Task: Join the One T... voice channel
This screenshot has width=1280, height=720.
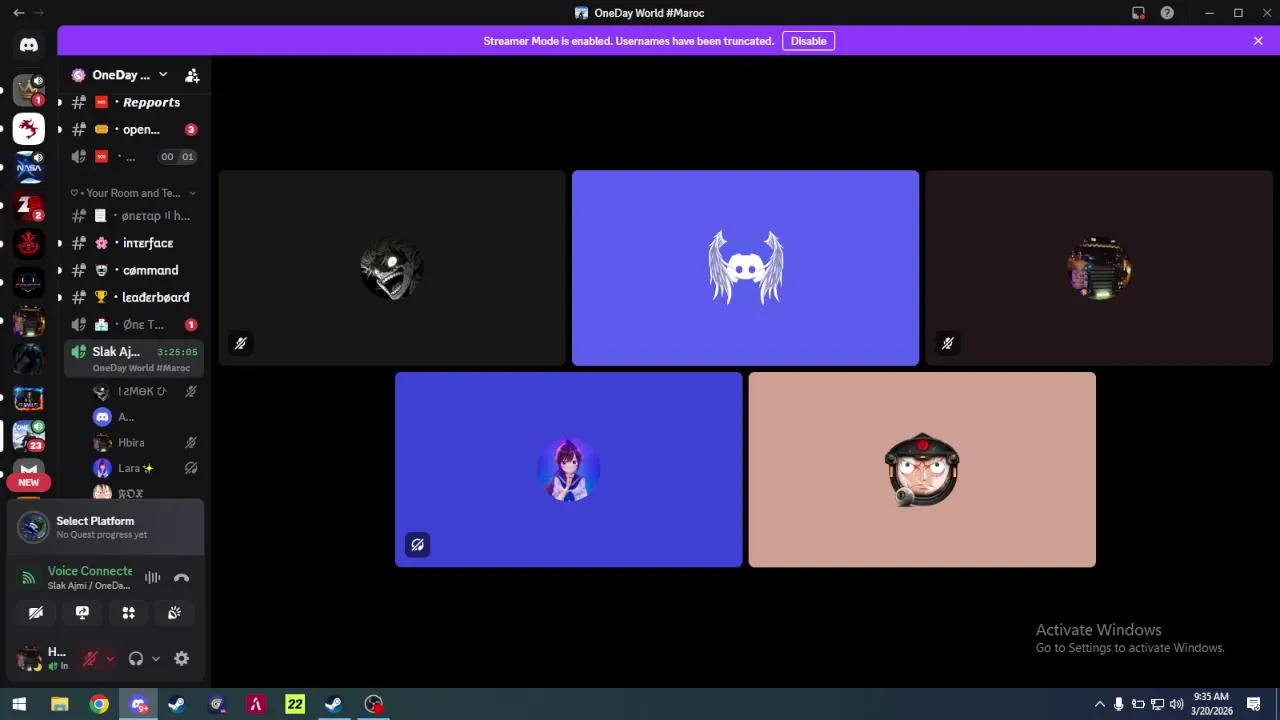Action: coord(134,324)
